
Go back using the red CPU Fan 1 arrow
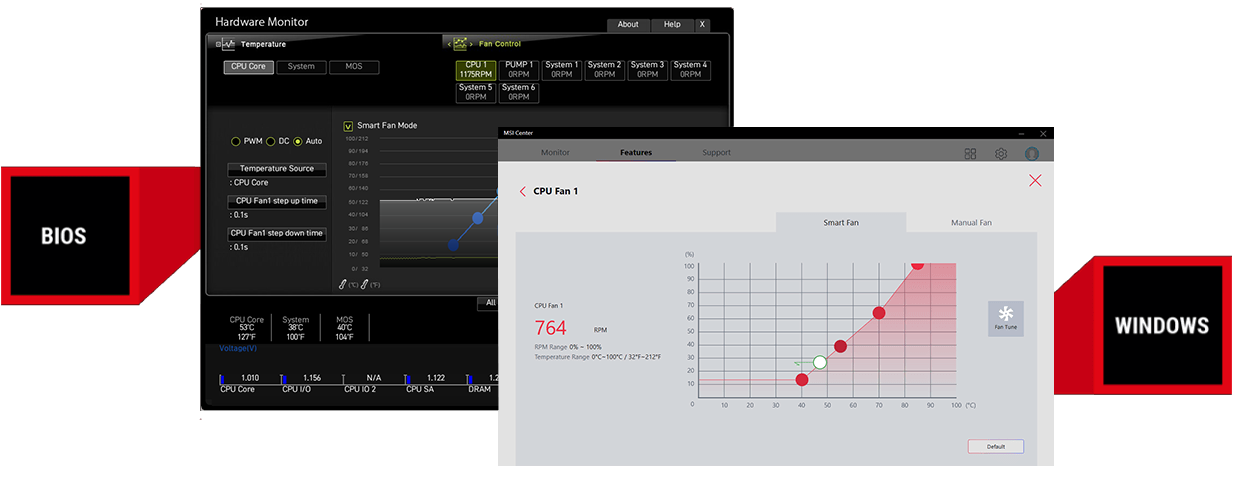tap(522, 191)
